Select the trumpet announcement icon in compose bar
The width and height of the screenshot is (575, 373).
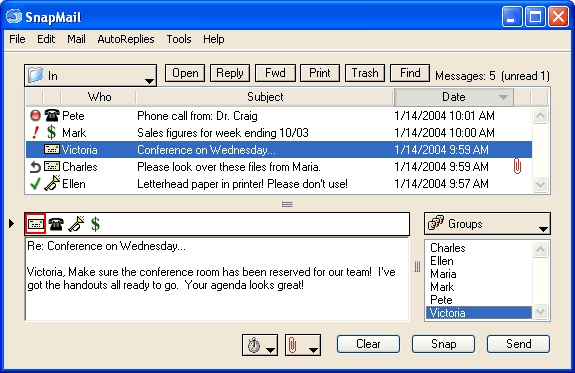76,224
